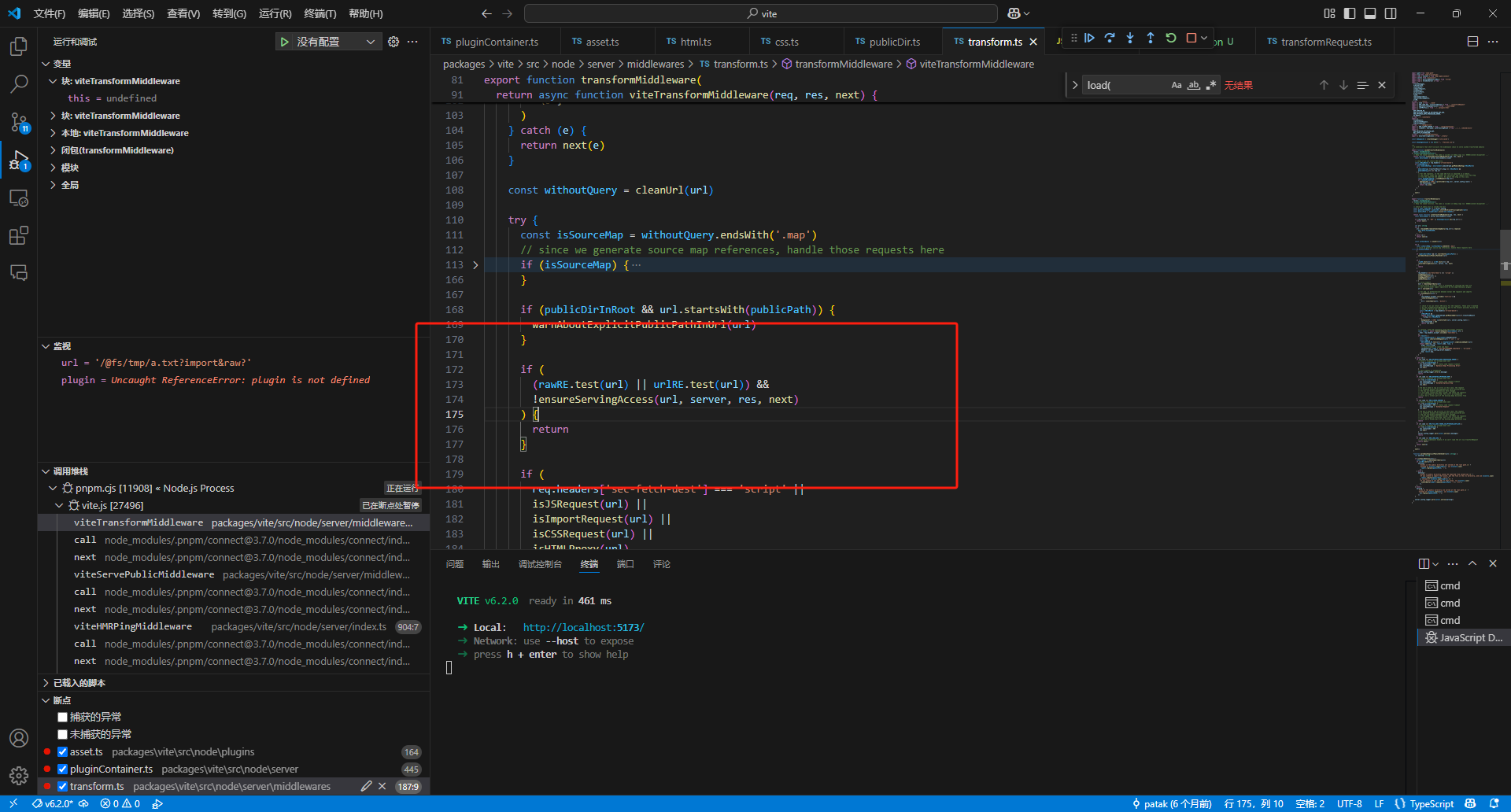Open the Extensions view

tap(19, 235)
